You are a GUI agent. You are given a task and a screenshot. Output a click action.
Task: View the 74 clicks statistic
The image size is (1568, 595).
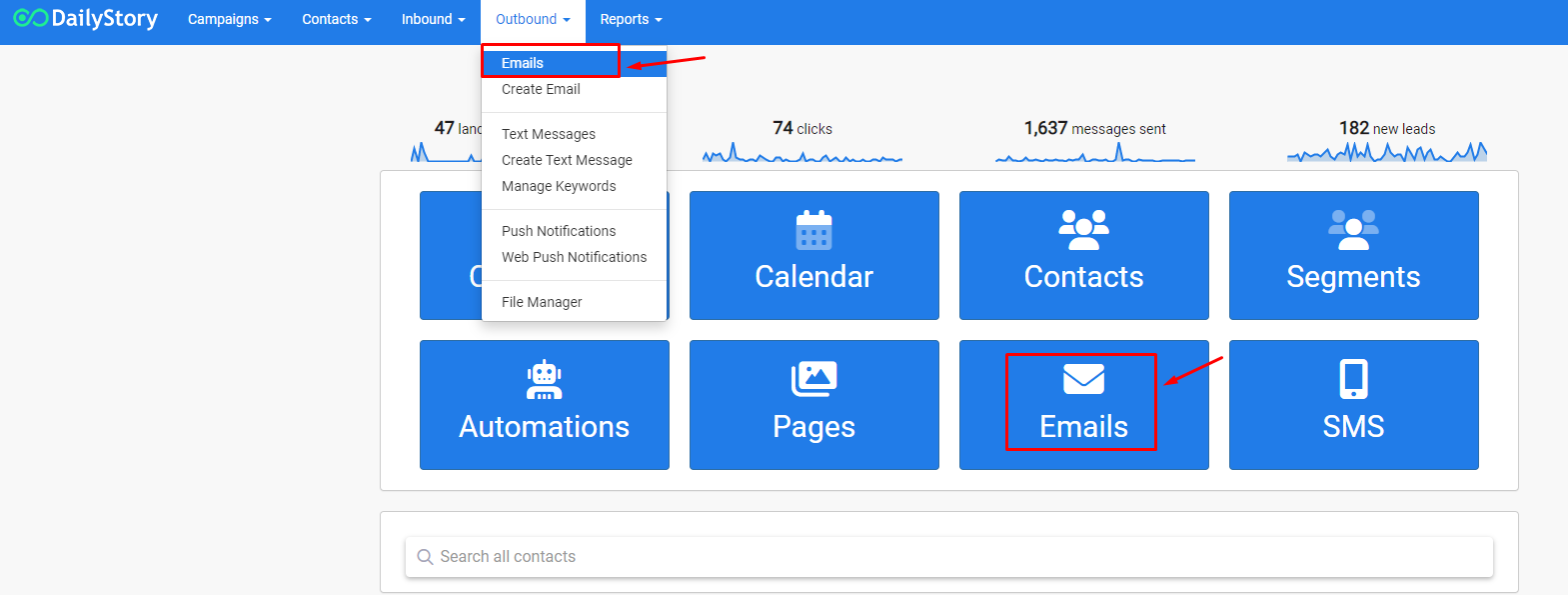(802, 128)
